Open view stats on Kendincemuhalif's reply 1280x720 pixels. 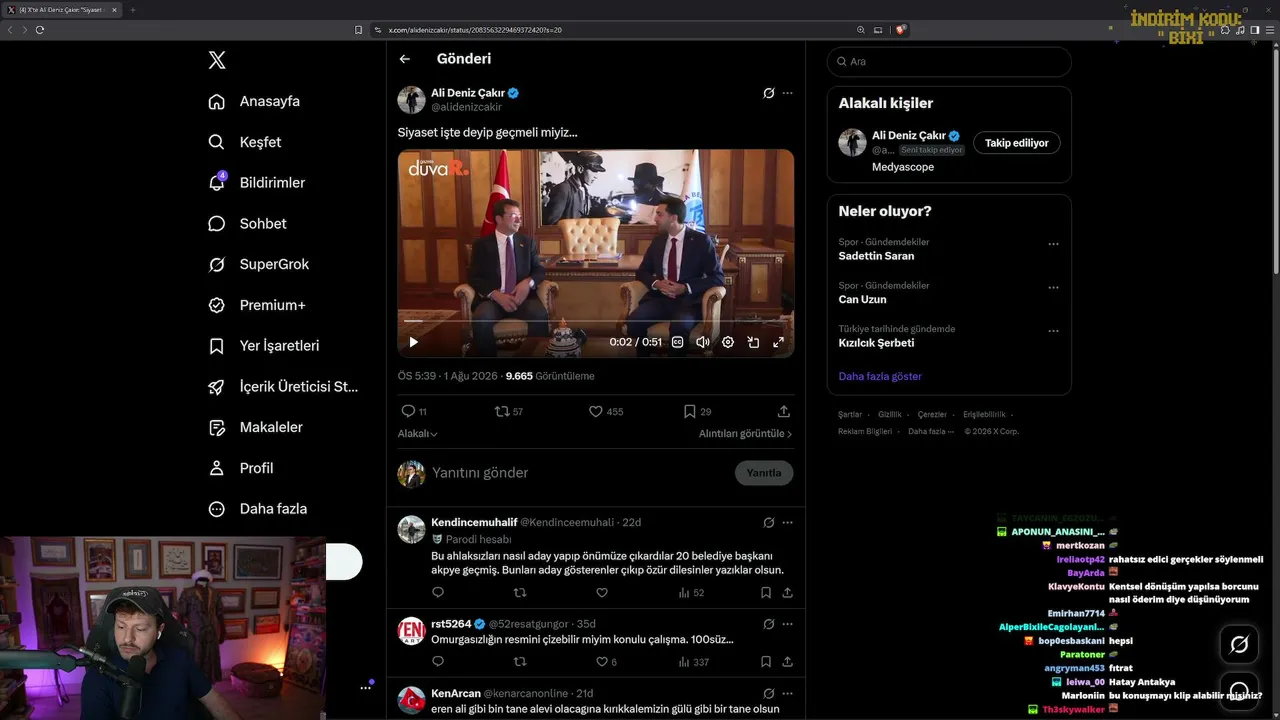pyautogui.click(x=691, y=592)
